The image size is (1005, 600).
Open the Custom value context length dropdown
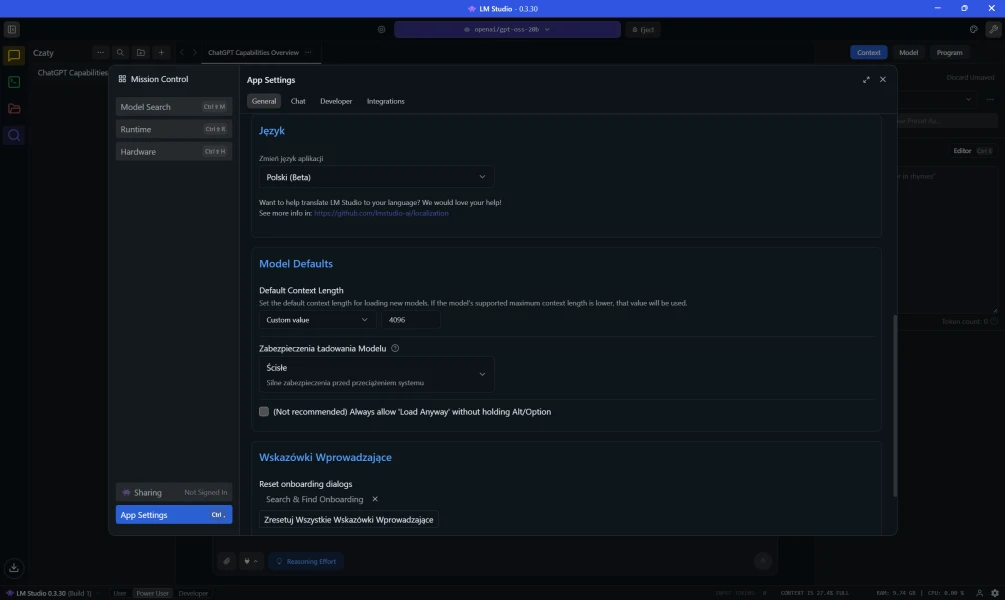(x=316, y=320)
